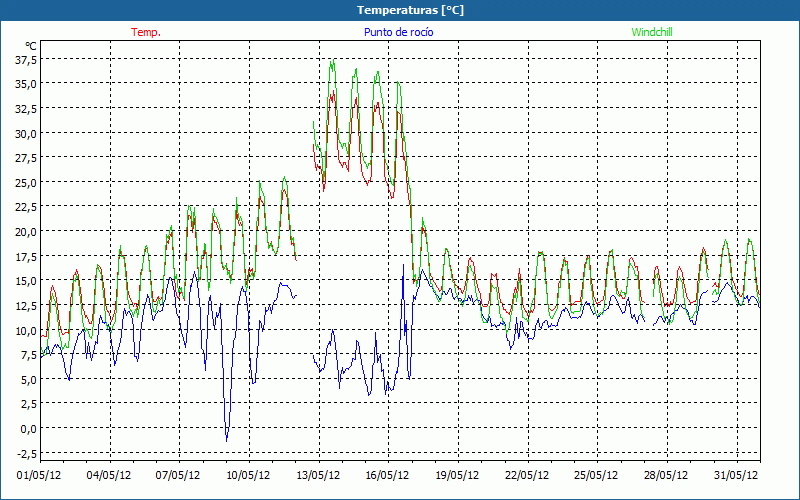
Task: Click the 35,0 y-axis value
Action: (x=27, y=84)
